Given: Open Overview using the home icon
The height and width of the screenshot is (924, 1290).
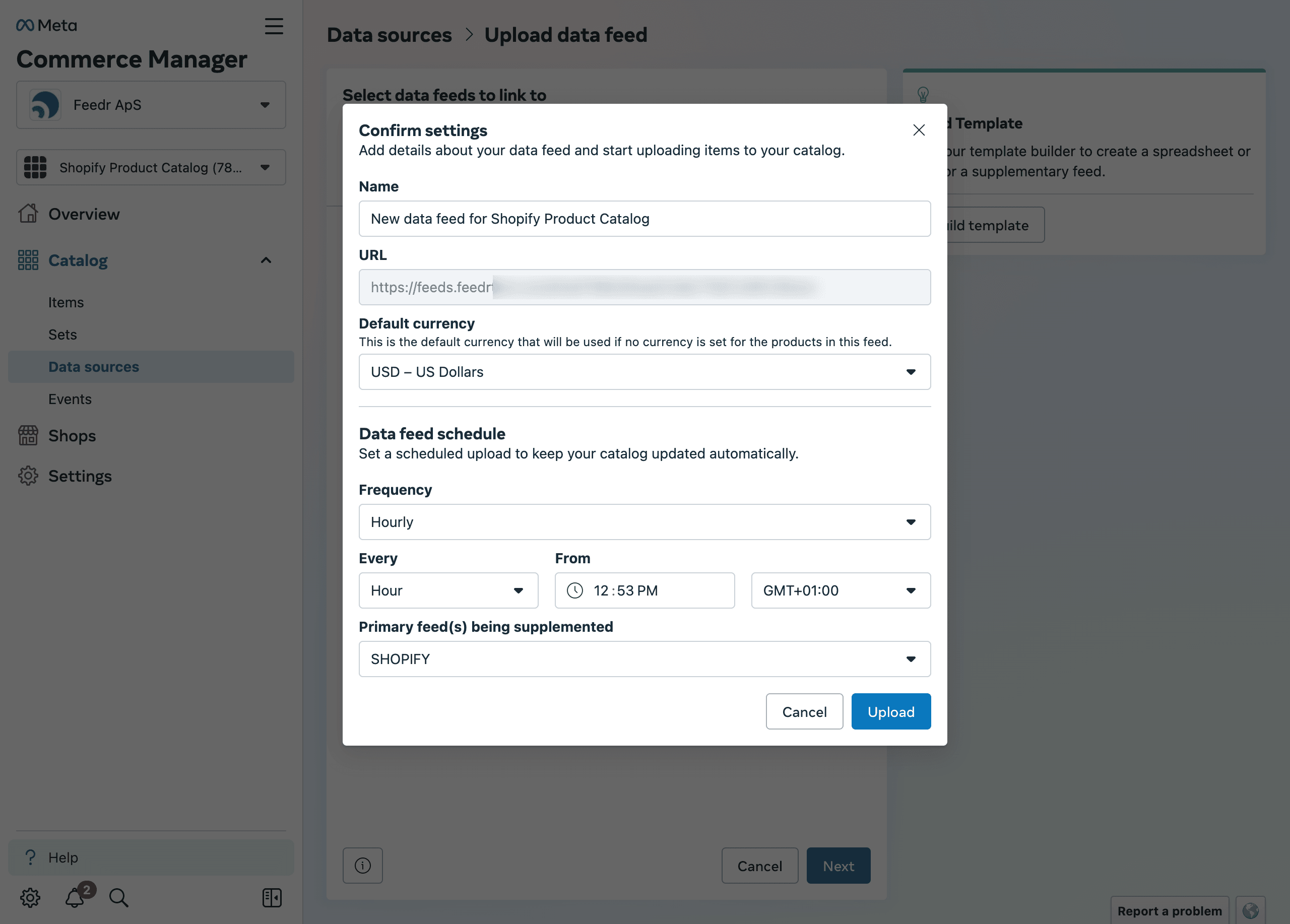Looking at the screenshot, I should click(x=28, y=214).
